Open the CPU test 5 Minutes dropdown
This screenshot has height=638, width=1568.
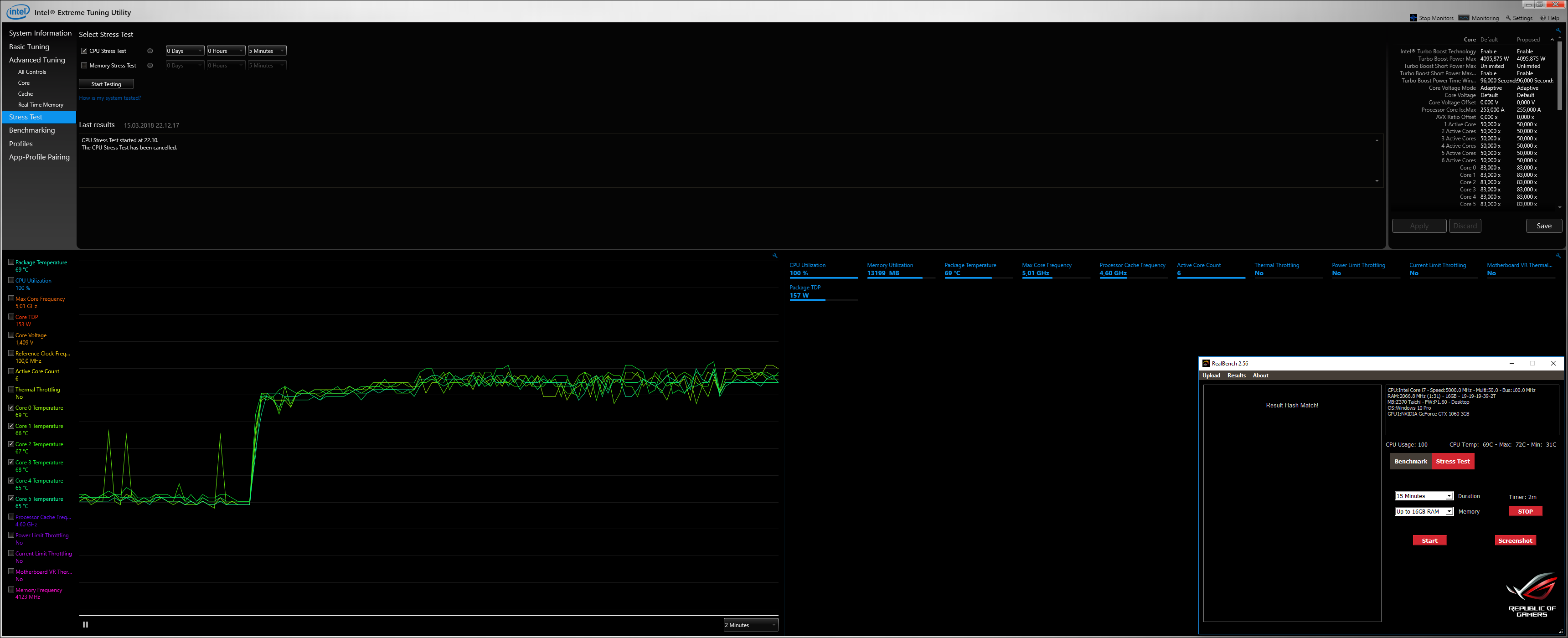coord(267,51)
